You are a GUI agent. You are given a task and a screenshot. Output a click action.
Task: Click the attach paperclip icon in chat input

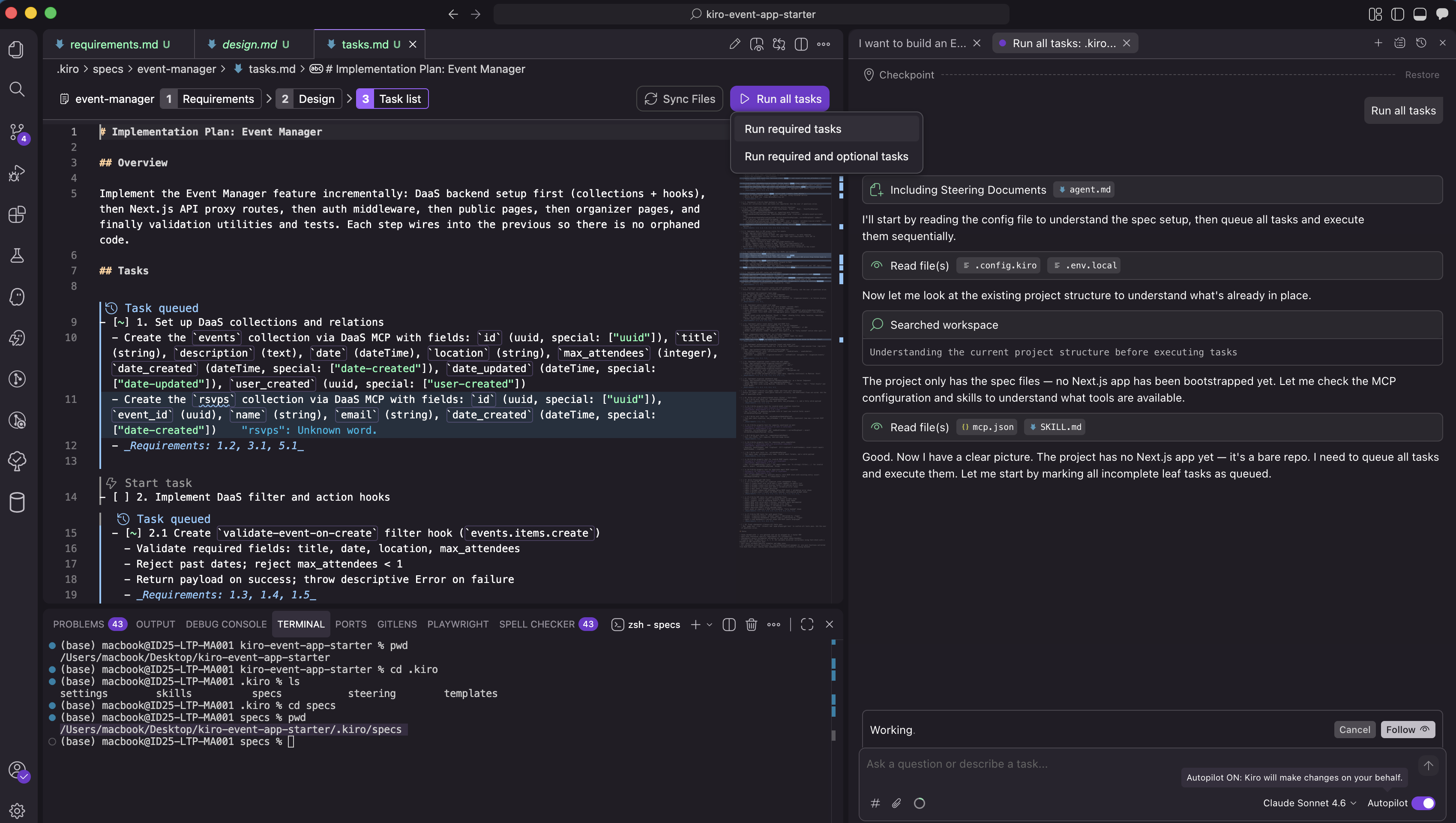(x=896, y=803)
